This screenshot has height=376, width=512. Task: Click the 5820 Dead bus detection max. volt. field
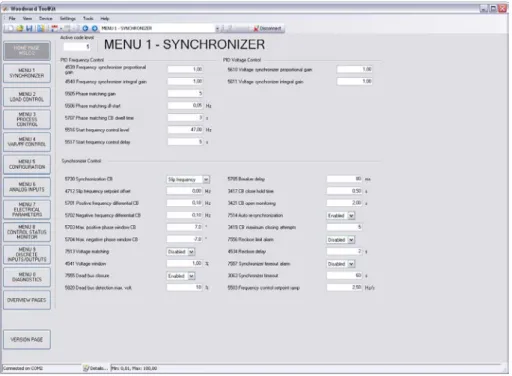(185, 288)
